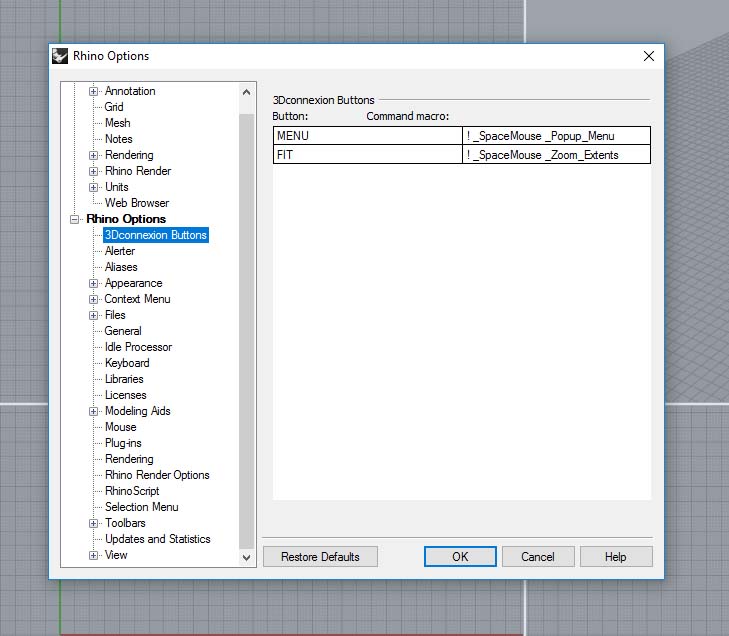Open Rhino Render Options page
This screenshot has height=636, width=729.
[157, 475]
